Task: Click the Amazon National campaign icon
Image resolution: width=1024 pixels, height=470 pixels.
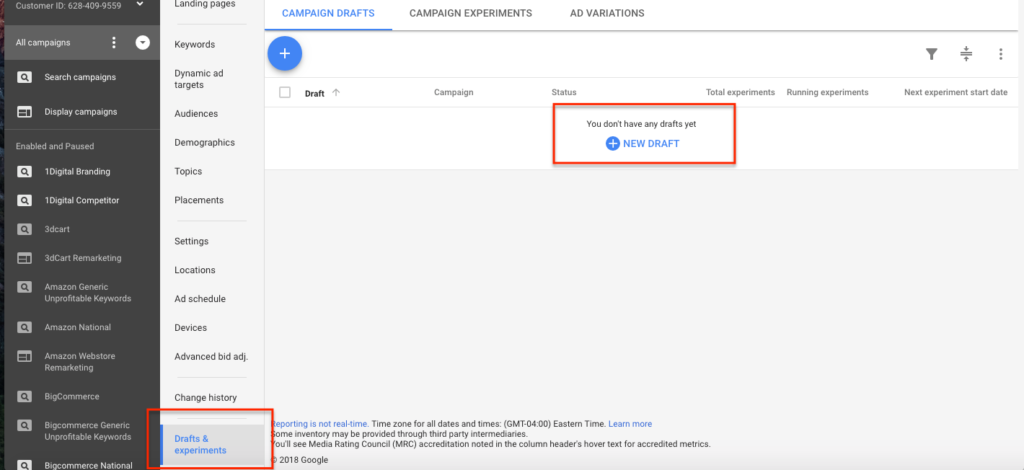Action: point(24,328)
